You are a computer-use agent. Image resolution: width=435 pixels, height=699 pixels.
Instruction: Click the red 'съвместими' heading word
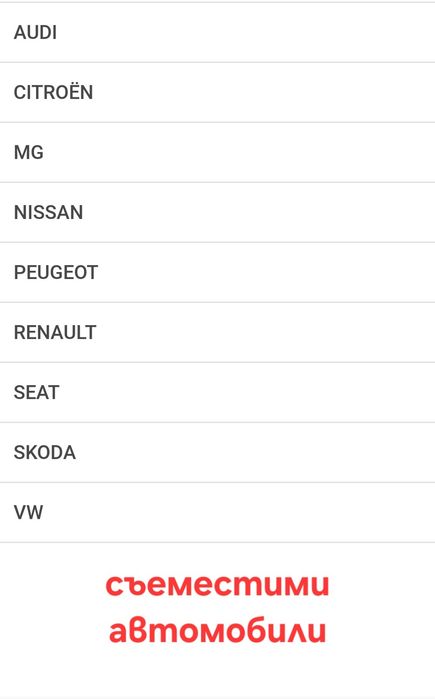tap(218, 585)
